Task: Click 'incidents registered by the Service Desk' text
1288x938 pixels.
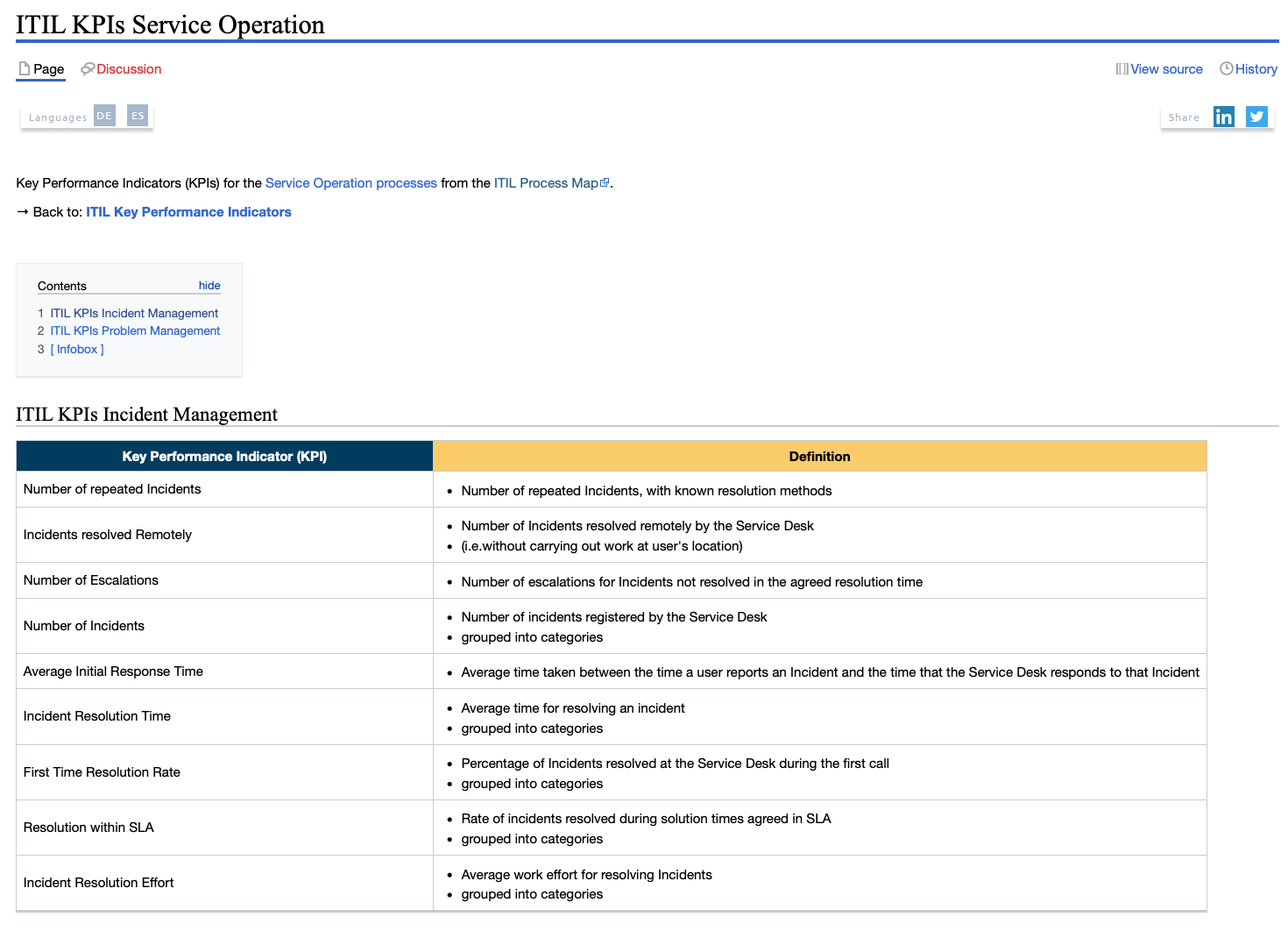Action: [648, 617]
